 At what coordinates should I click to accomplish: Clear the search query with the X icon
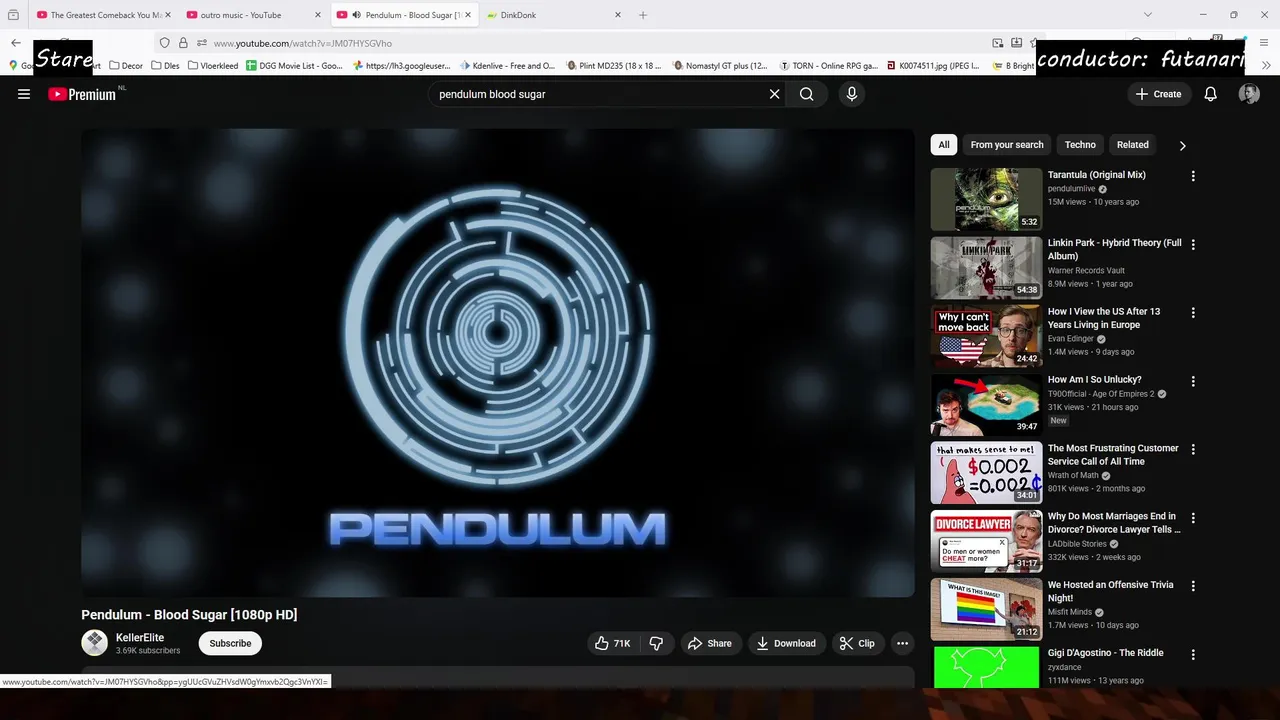coord(774,94)
